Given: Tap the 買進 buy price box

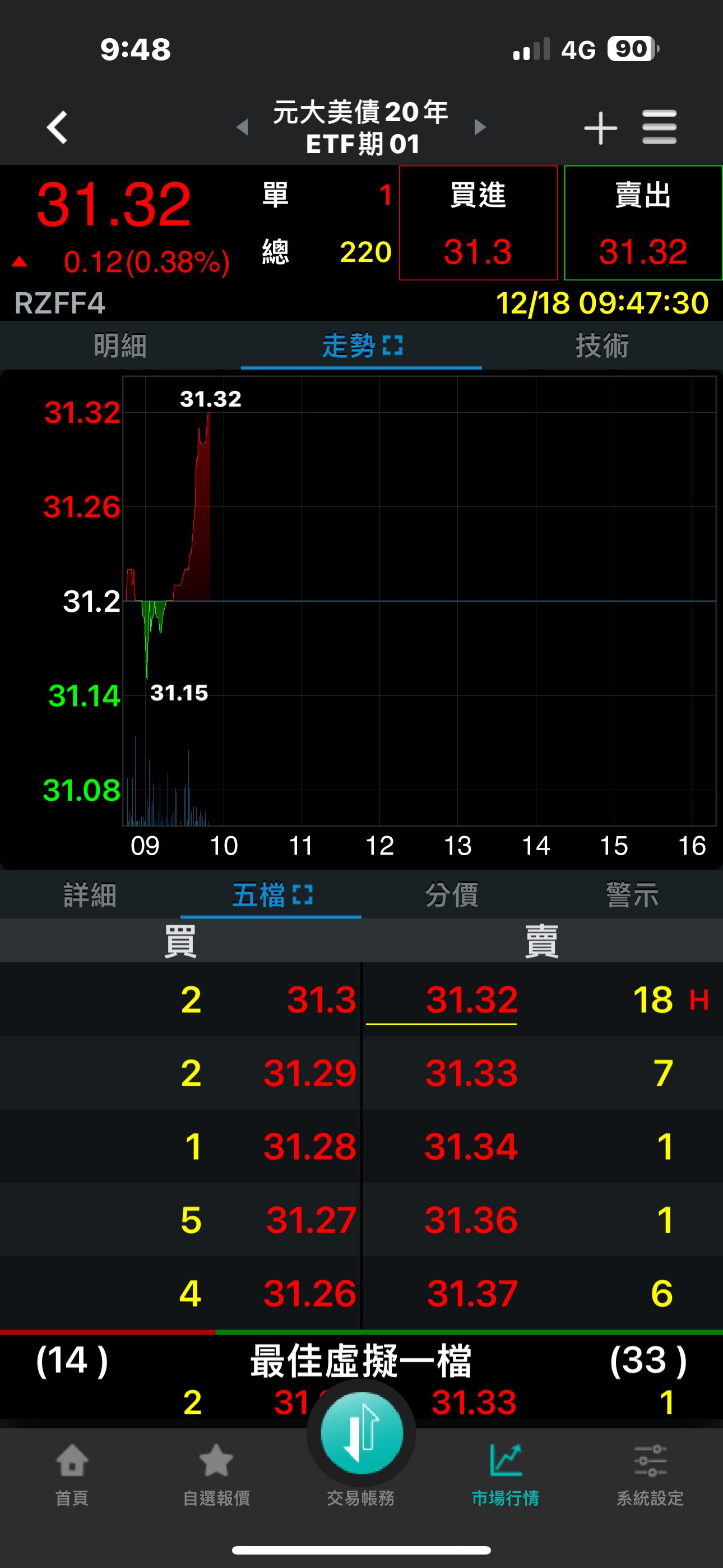Looking at the screenshot, I should [478, 223].
